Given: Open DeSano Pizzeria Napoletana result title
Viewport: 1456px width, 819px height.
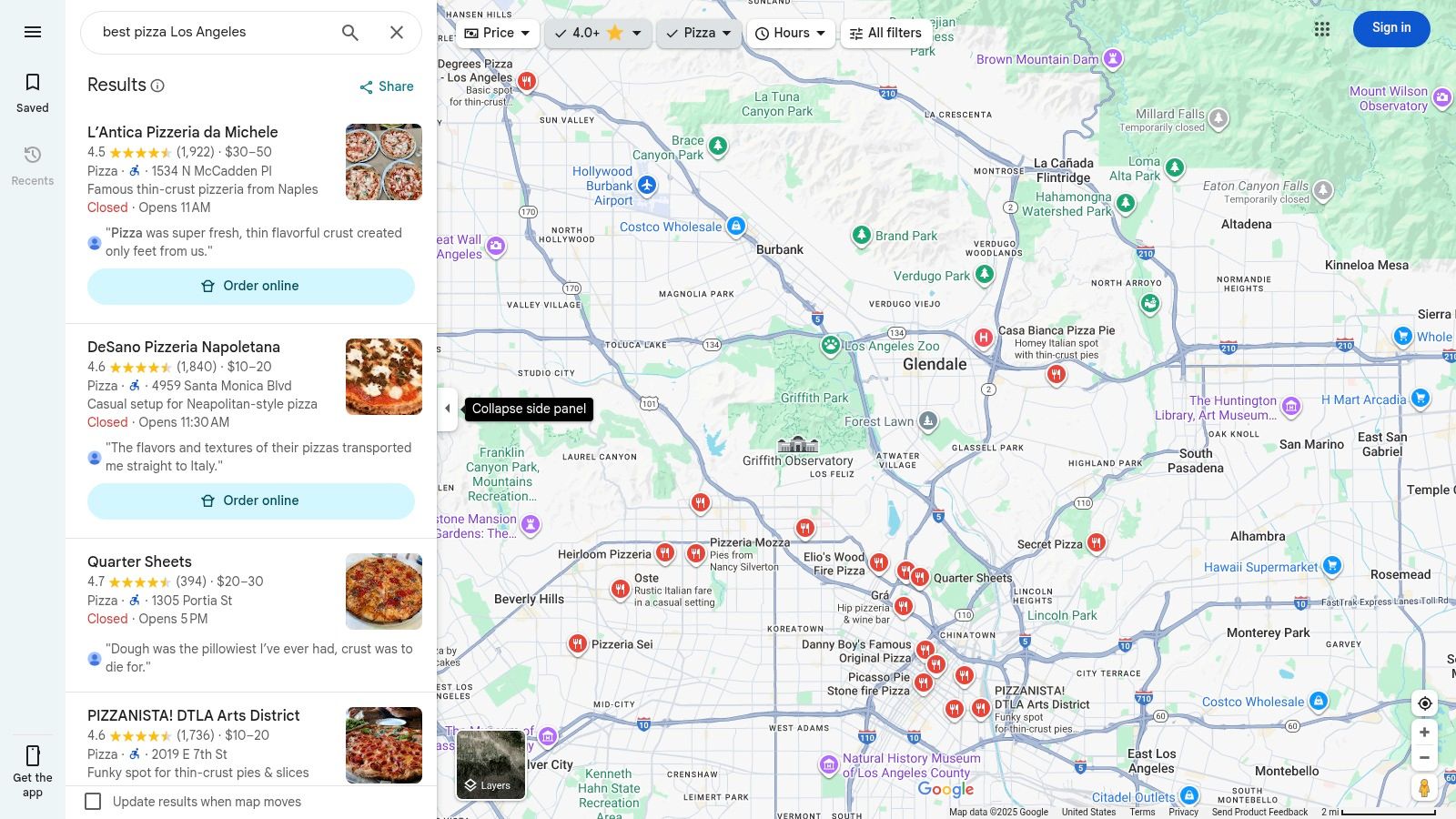Looking at the screenshot, I should 184,347.
